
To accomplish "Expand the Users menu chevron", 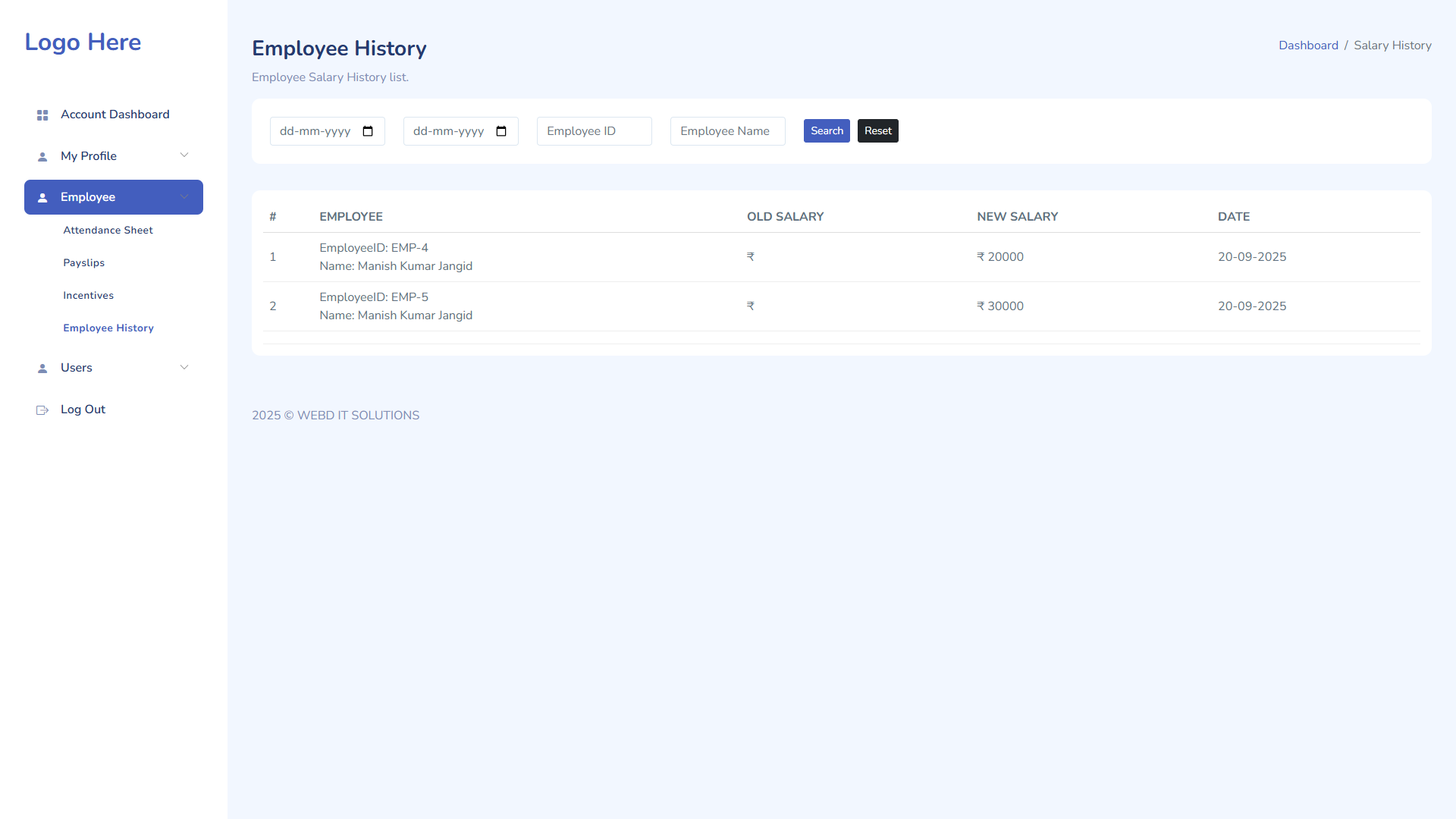I will pos(184,368).
